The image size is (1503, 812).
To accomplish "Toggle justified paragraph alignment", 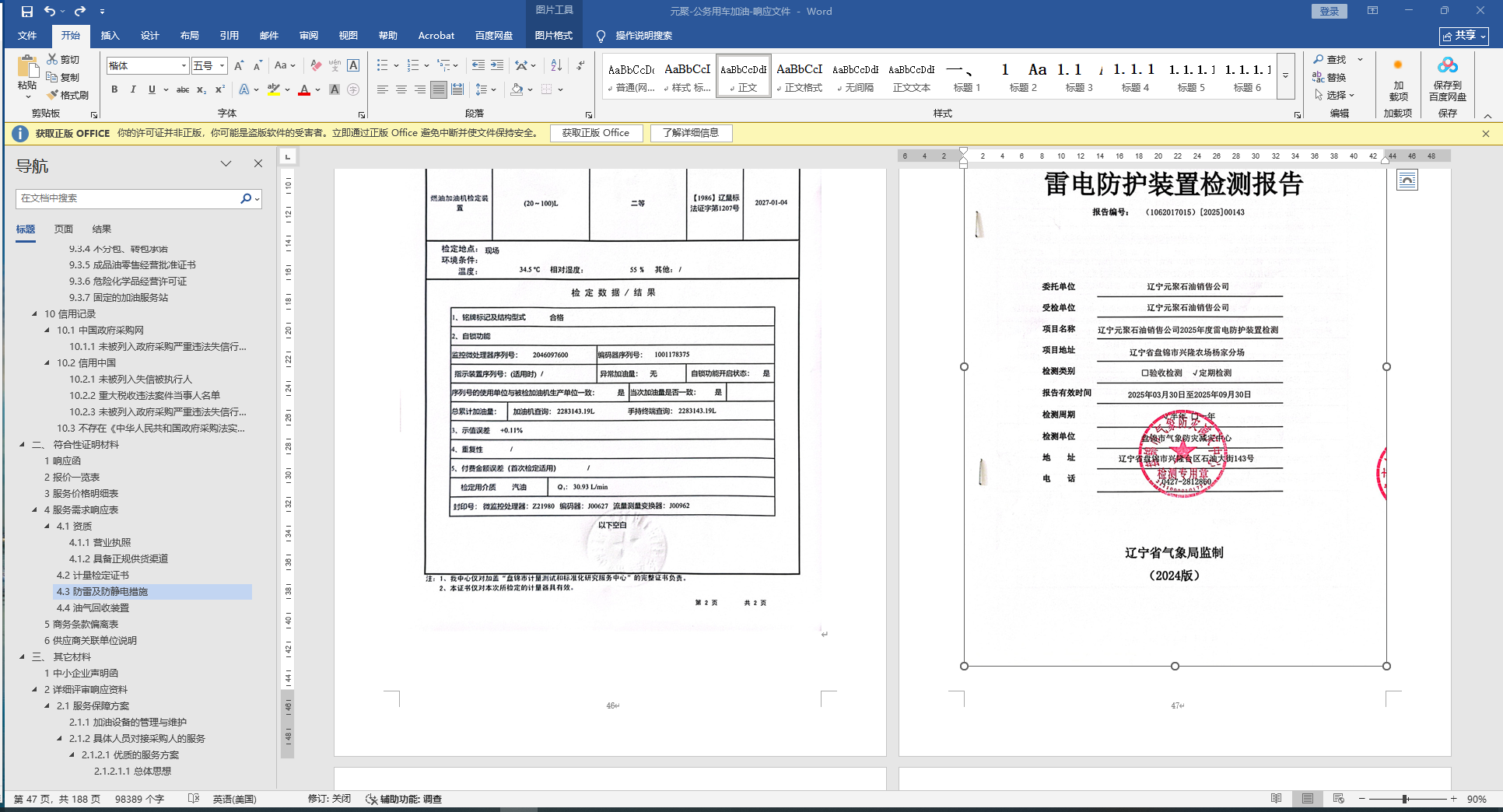I will point(439,89).
